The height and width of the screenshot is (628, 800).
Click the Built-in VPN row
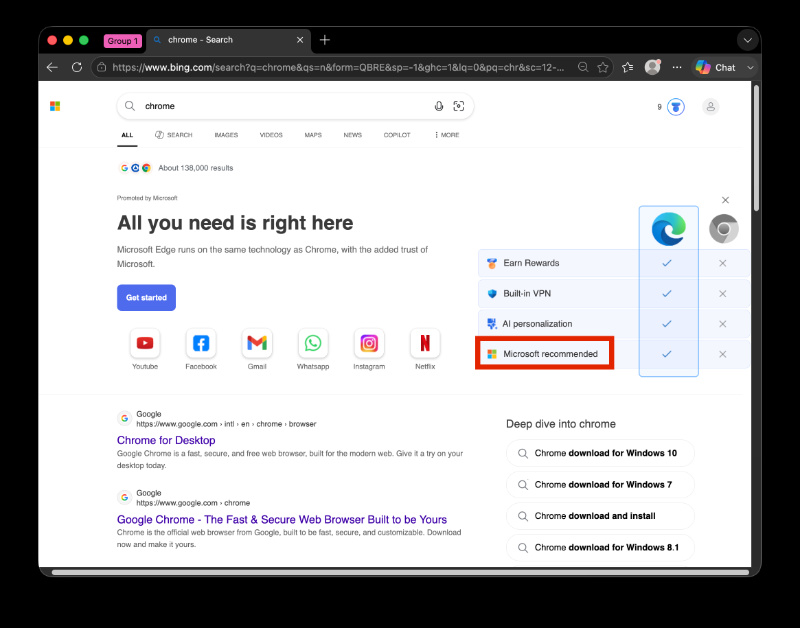click(x=614, y=293)
